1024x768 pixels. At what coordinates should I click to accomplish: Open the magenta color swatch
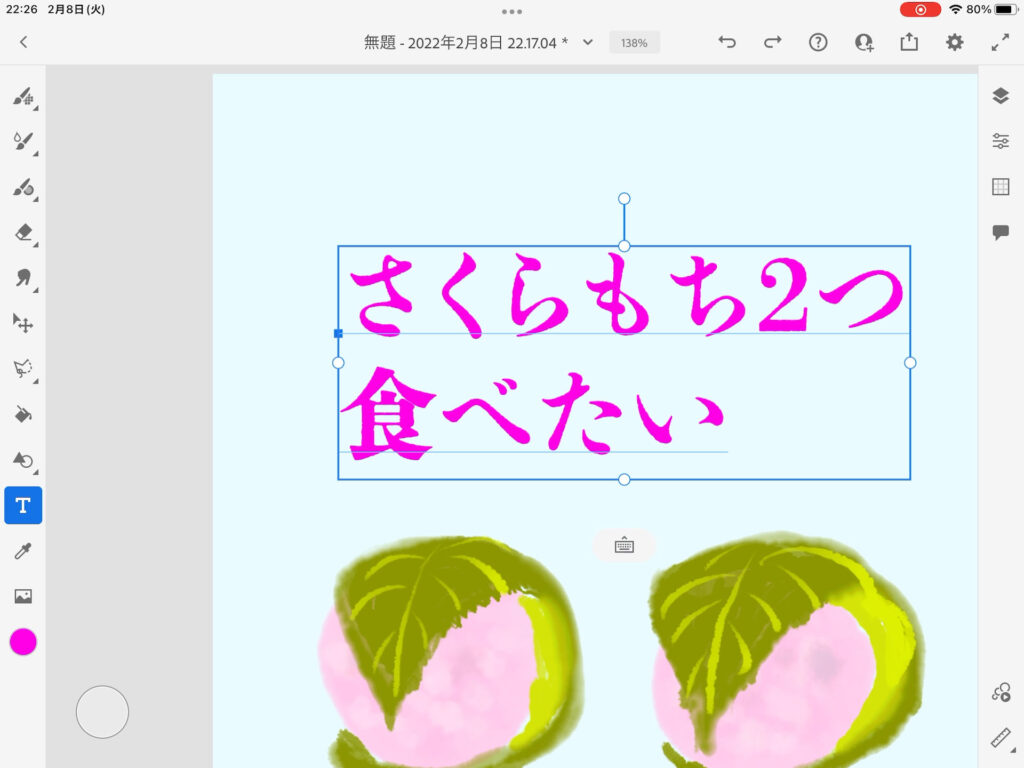tap(23, 642)
